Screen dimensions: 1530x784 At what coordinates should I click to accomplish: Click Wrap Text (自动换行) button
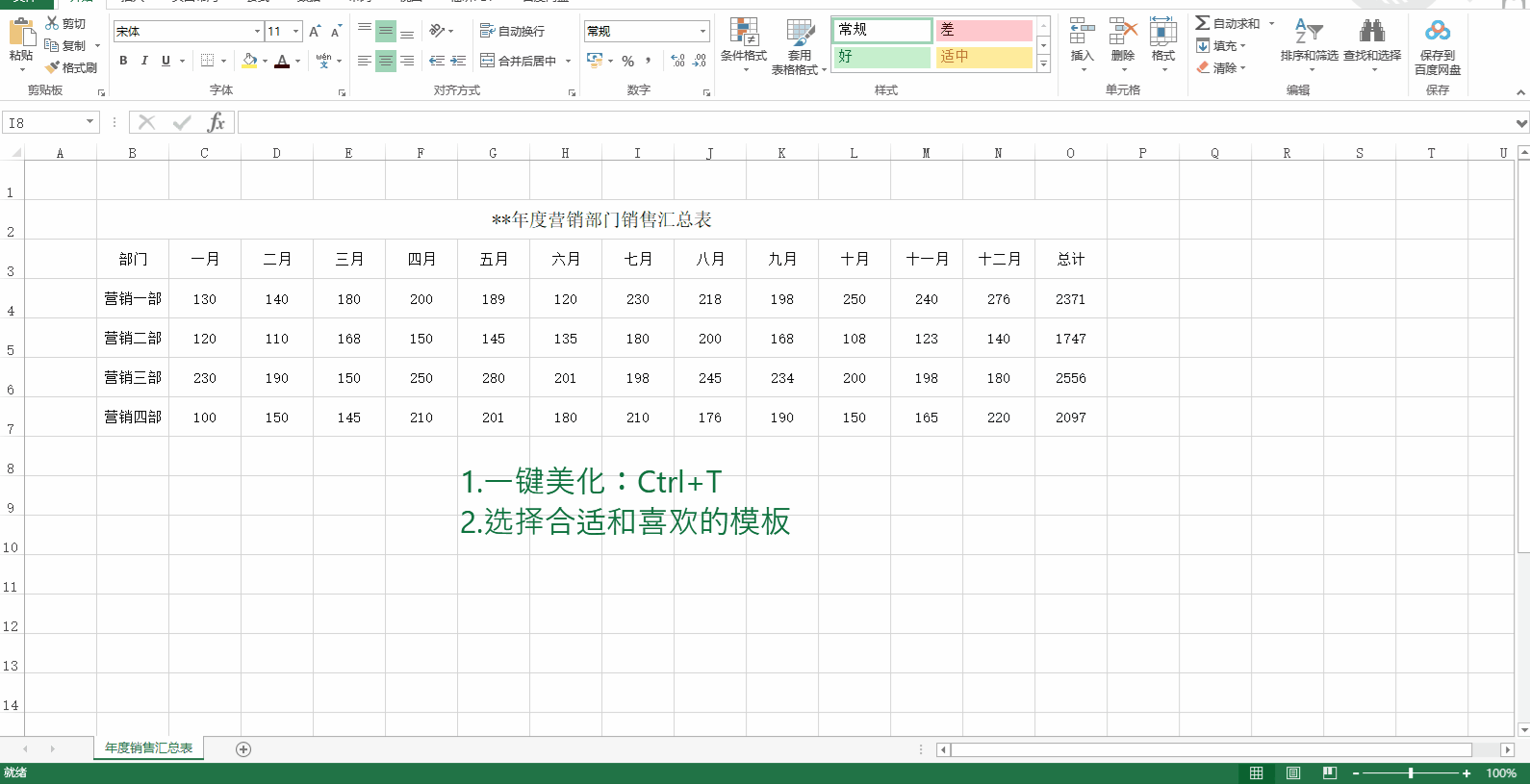(512, 32)
